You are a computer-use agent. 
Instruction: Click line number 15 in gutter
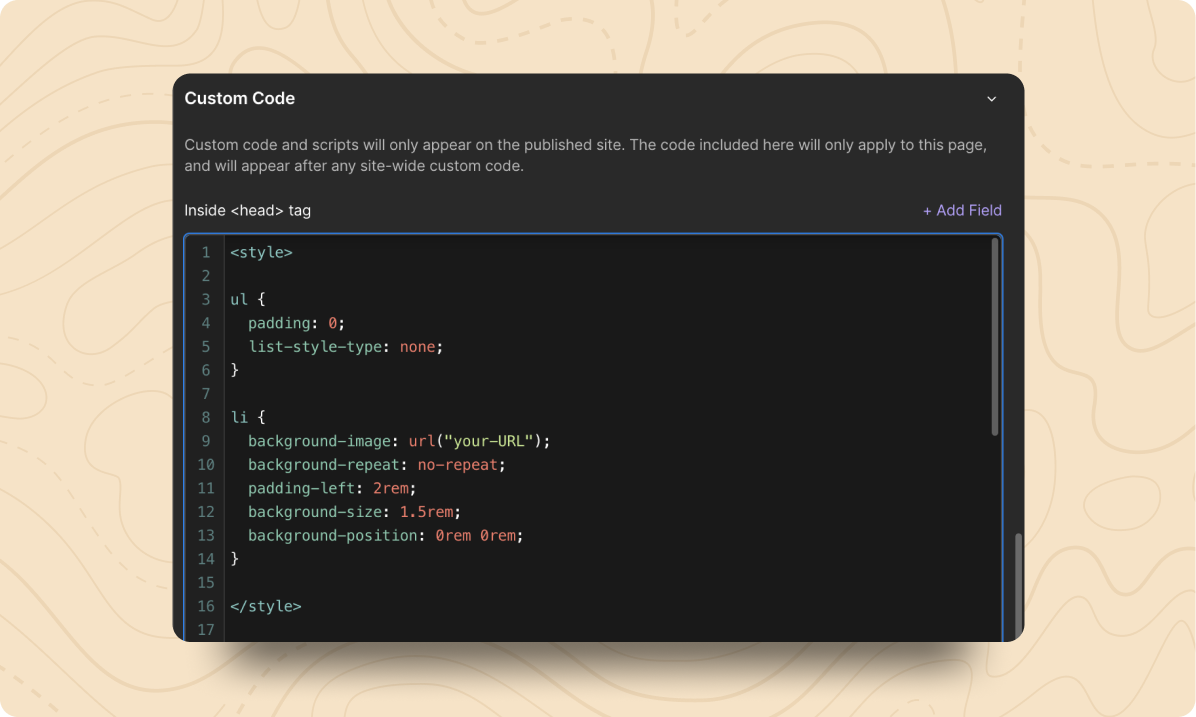pyautogui.click(x=206, y=583)
